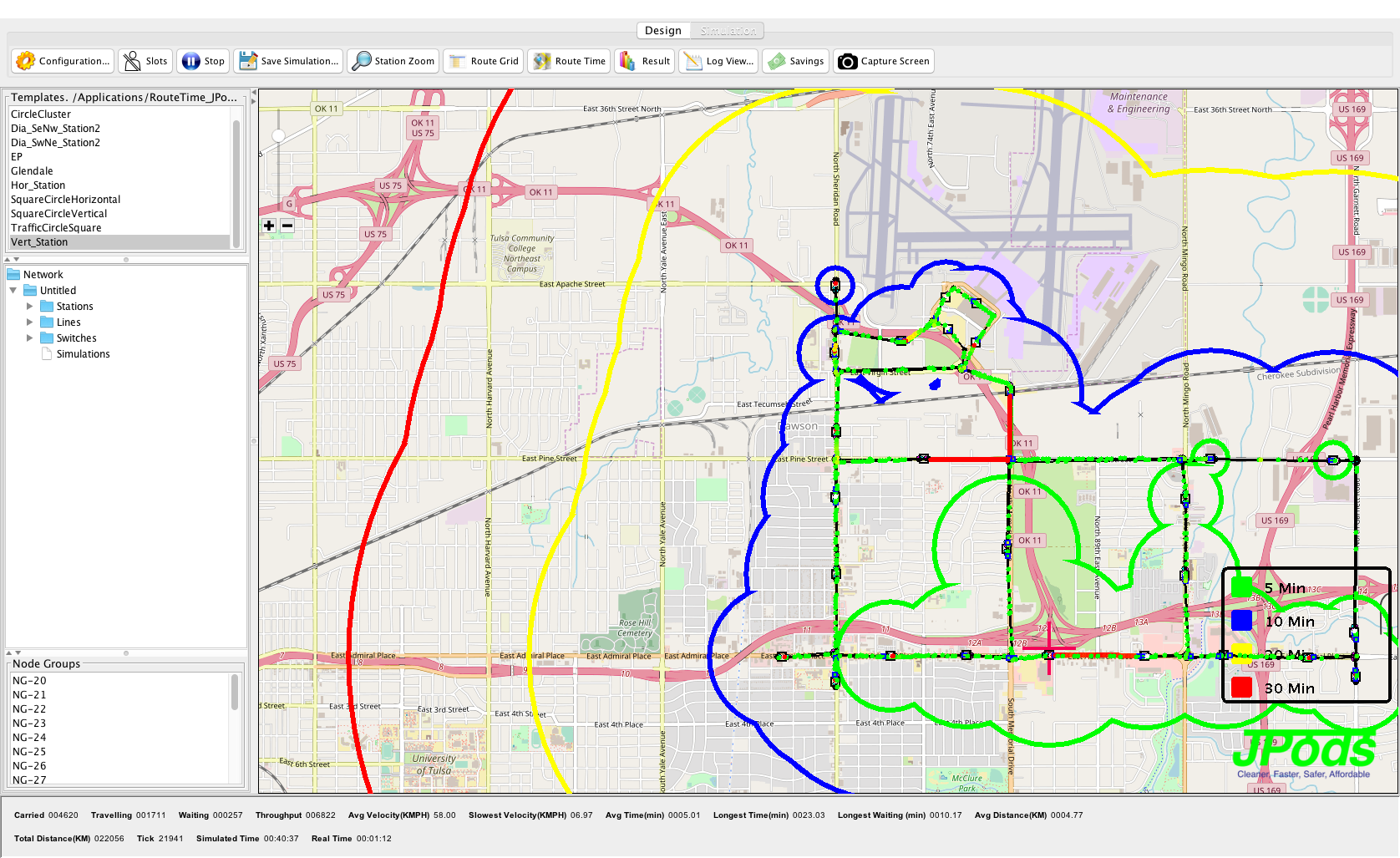Select the Glendale template
This screenshot has width=1400, height=858.
[x=32, y=171]
